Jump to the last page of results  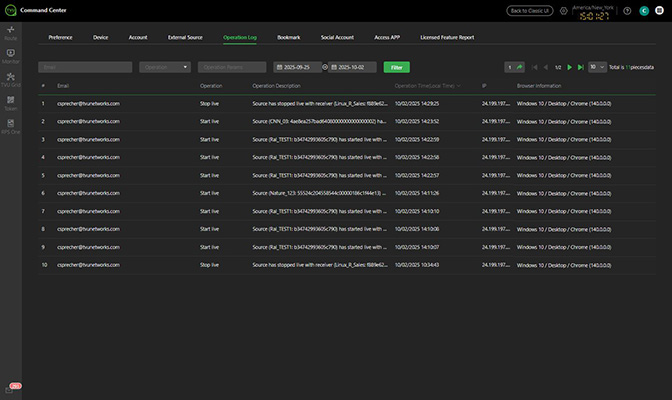click(x=581, y=67)
